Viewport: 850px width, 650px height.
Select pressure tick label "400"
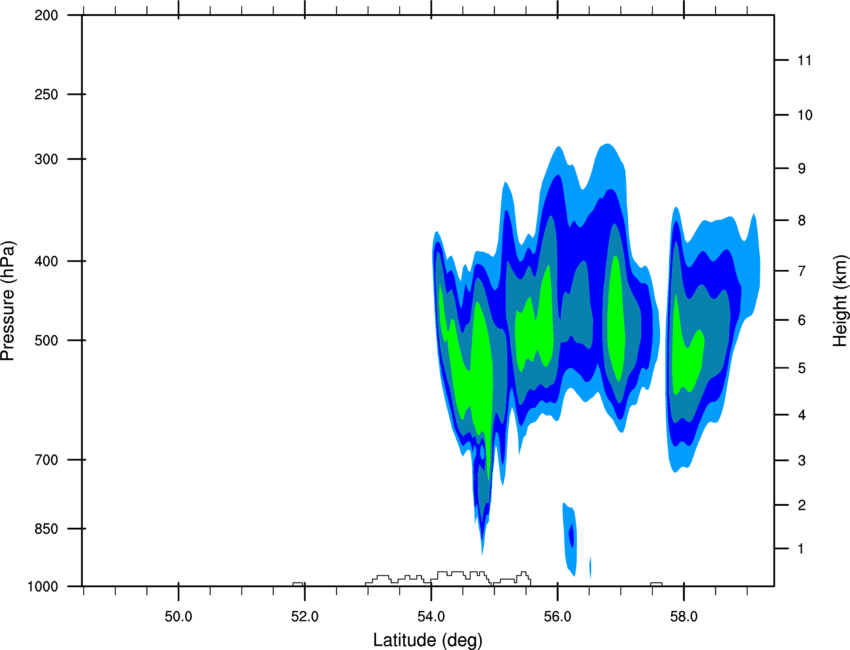(x=46, y=261)
